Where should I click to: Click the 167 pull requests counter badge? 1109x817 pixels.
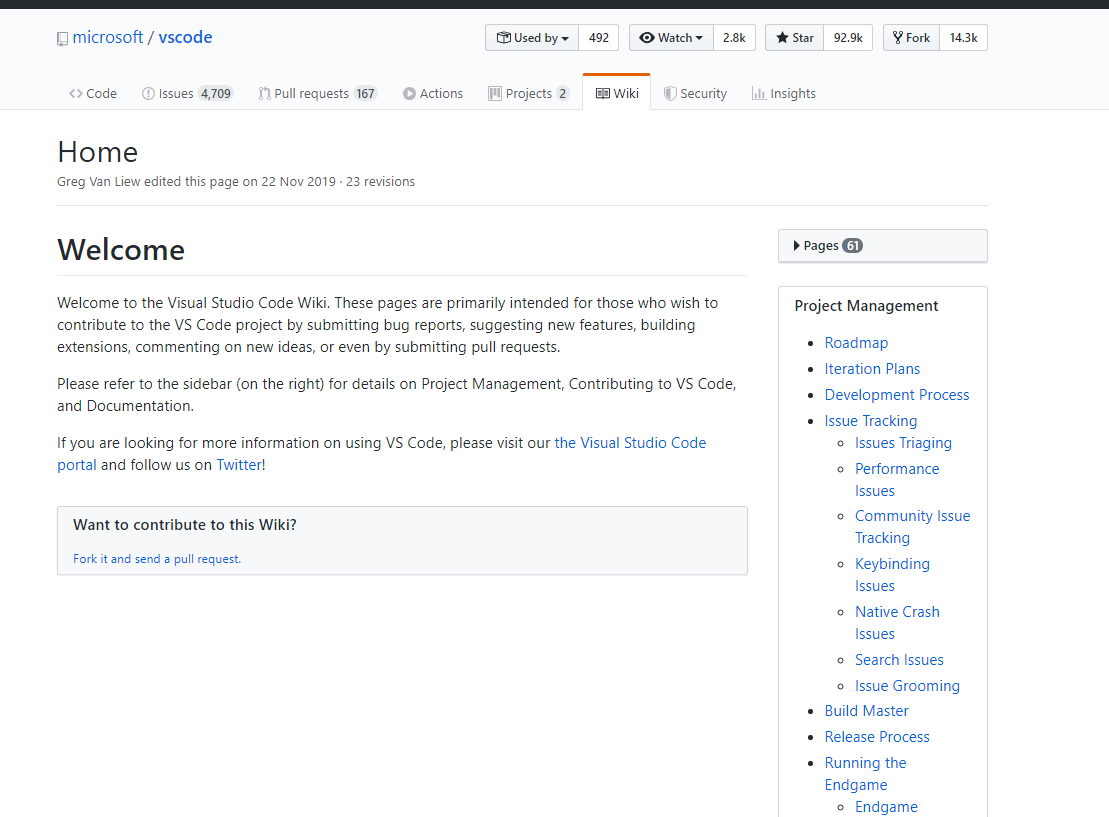click(365, 93)
